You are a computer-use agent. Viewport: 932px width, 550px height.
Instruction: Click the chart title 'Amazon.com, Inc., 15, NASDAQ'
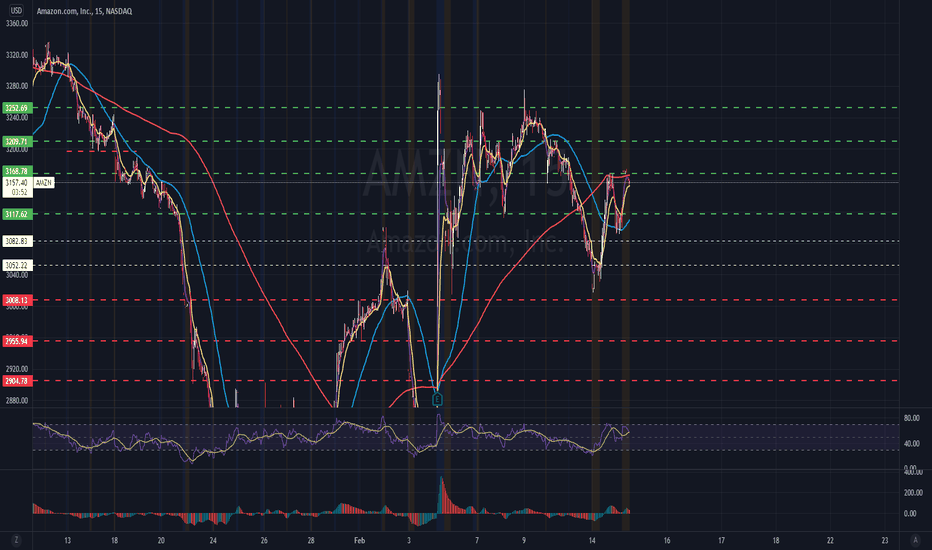84,11
